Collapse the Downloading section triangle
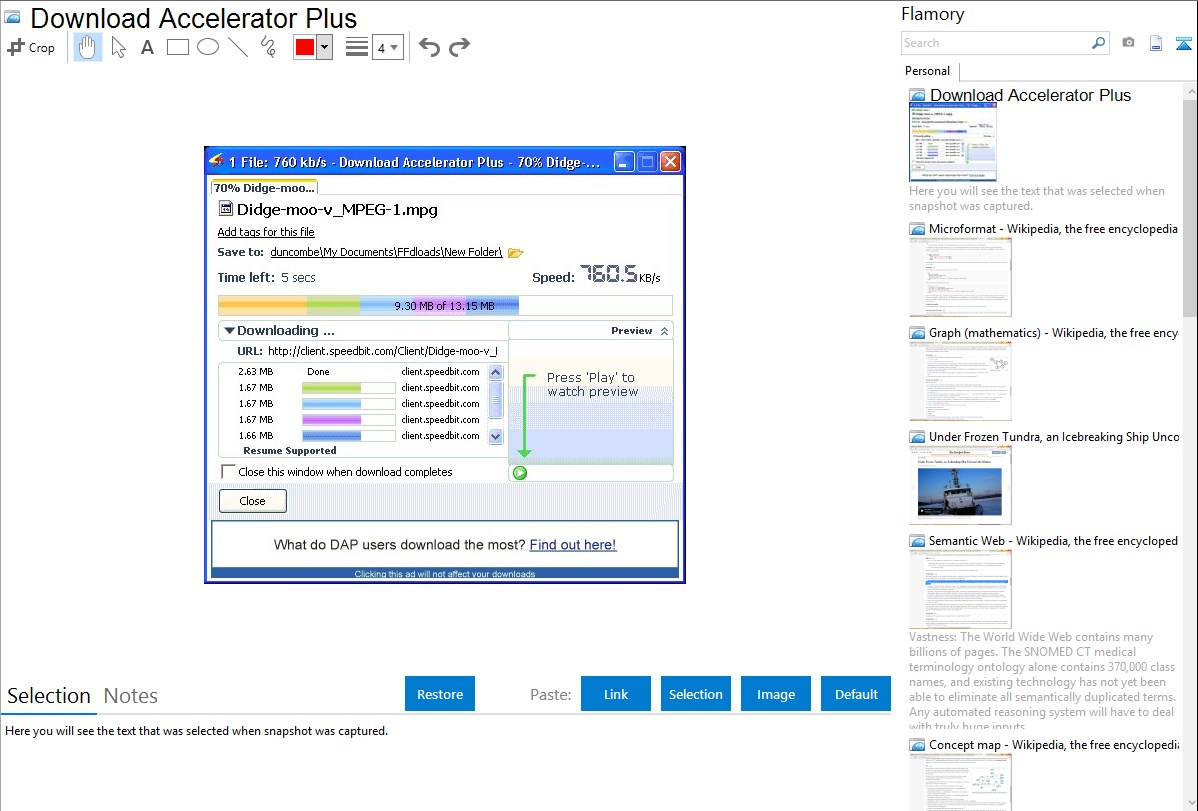Image resolution: width=1198 pixels, height=811 pixels. pos(229,331)
